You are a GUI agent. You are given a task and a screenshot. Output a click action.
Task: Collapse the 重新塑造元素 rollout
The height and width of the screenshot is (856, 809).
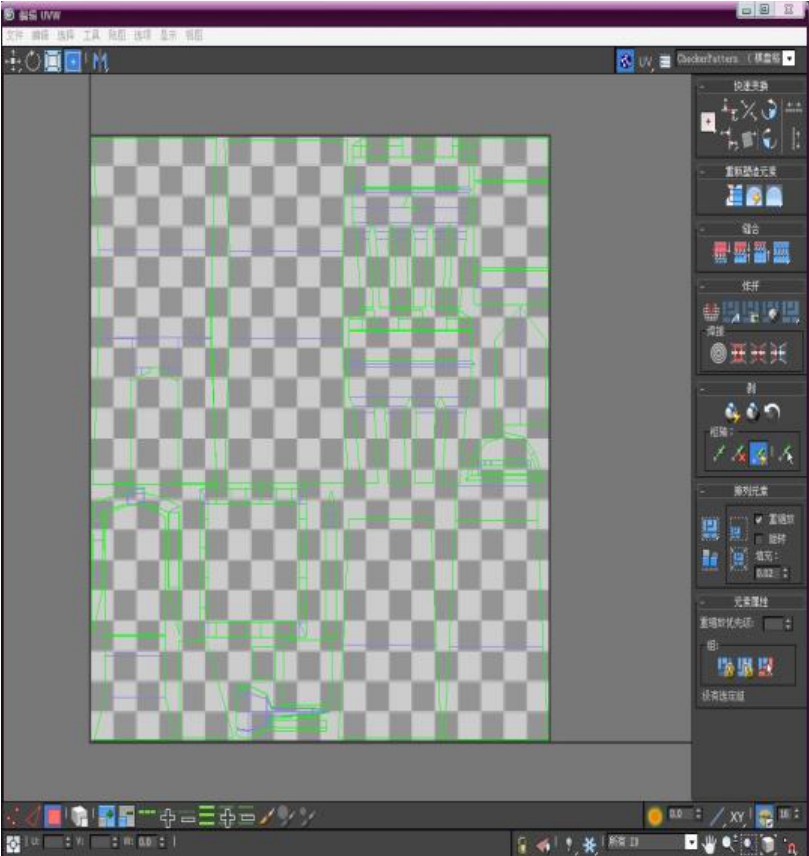[x=750, y=171]
